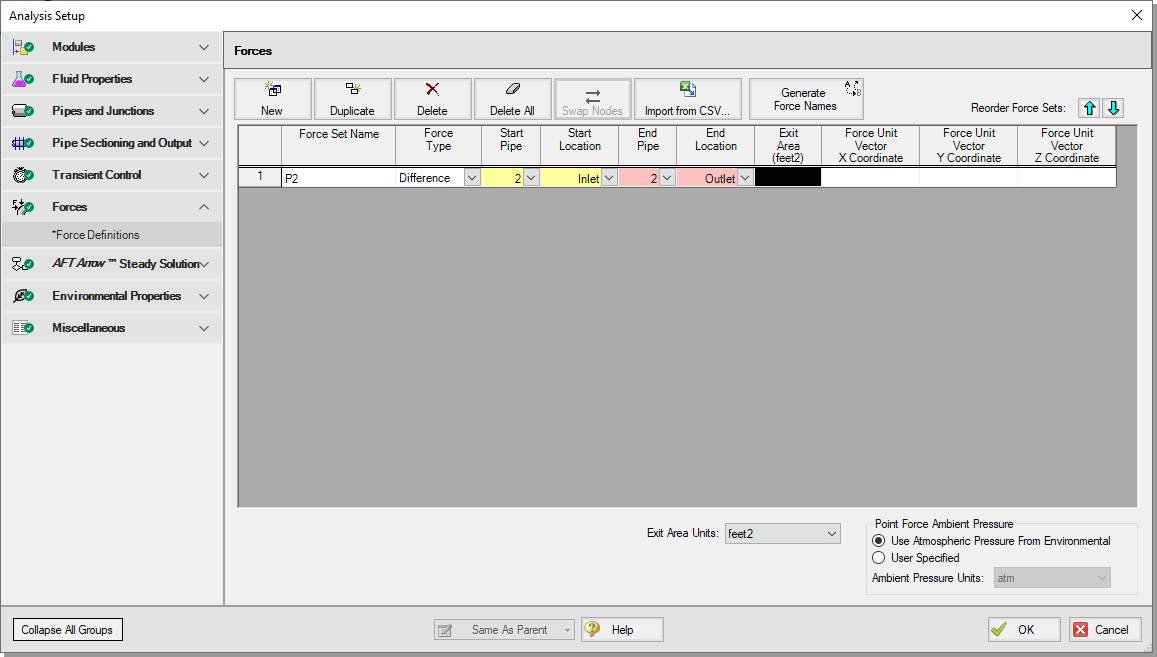
Task: Click Generate Force Names button
Action: point(805,99)
